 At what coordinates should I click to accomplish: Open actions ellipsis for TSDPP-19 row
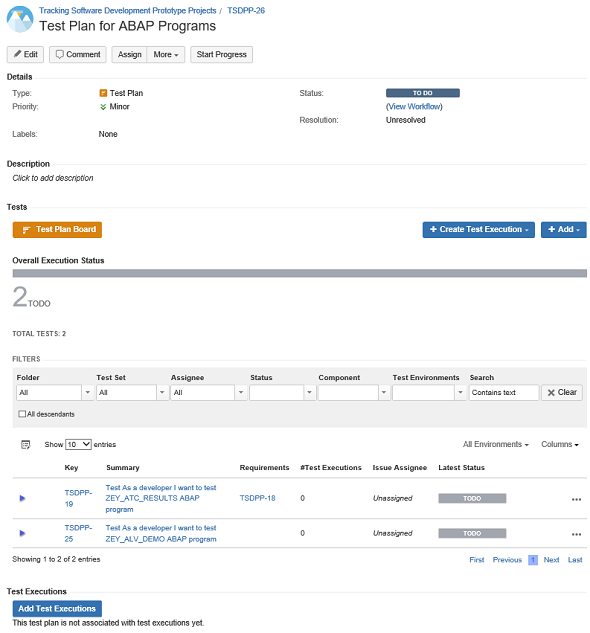point(576,499)
